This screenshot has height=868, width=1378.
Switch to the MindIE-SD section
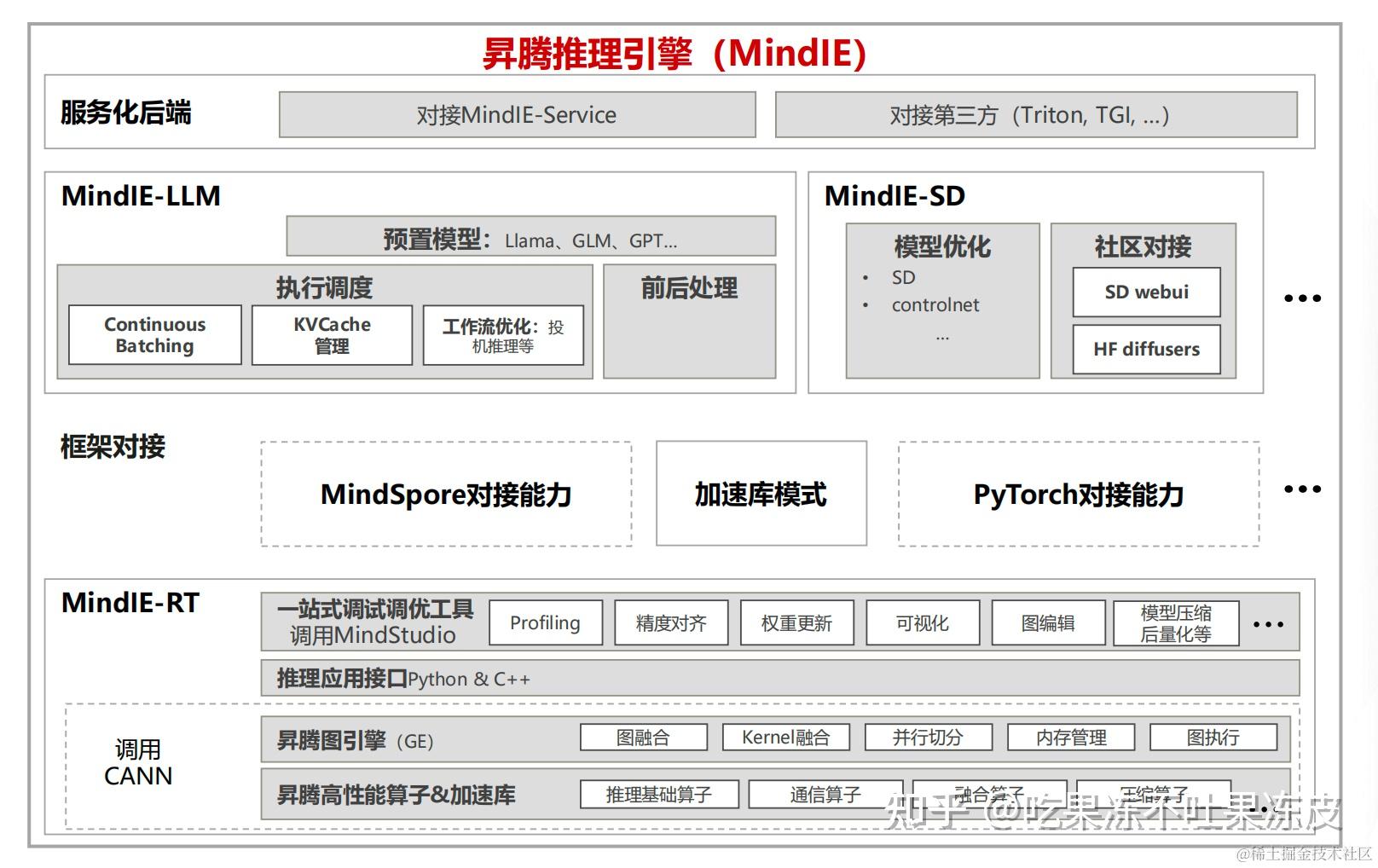click(894, 196)
